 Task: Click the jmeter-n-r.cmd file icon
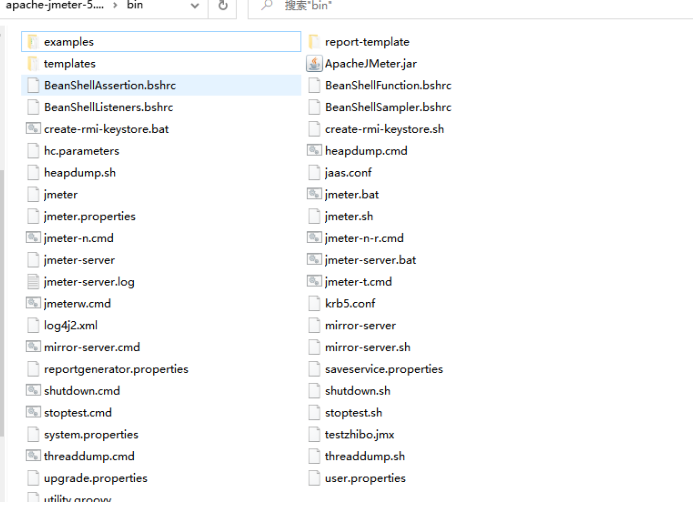click(x=314, y=238)
